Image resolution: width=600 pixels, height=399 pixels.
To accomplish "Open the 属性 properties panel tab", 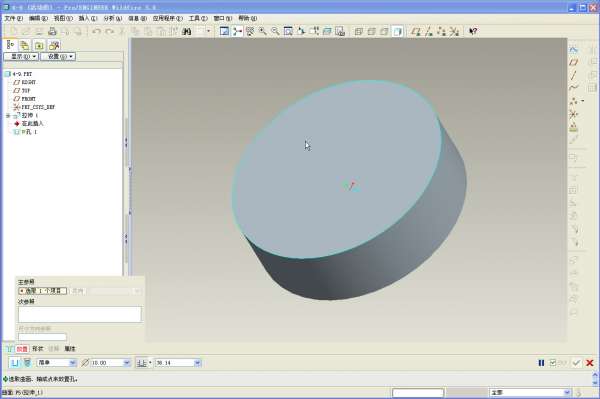I will [x=70, y=349].
